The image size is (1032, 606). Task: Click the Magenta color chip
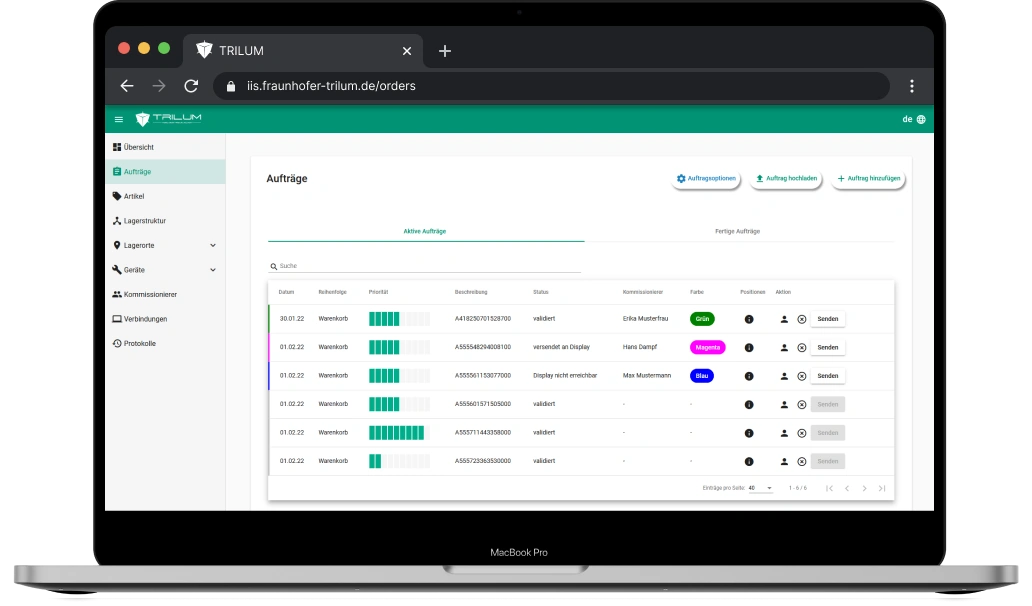(x=707, y=348)
